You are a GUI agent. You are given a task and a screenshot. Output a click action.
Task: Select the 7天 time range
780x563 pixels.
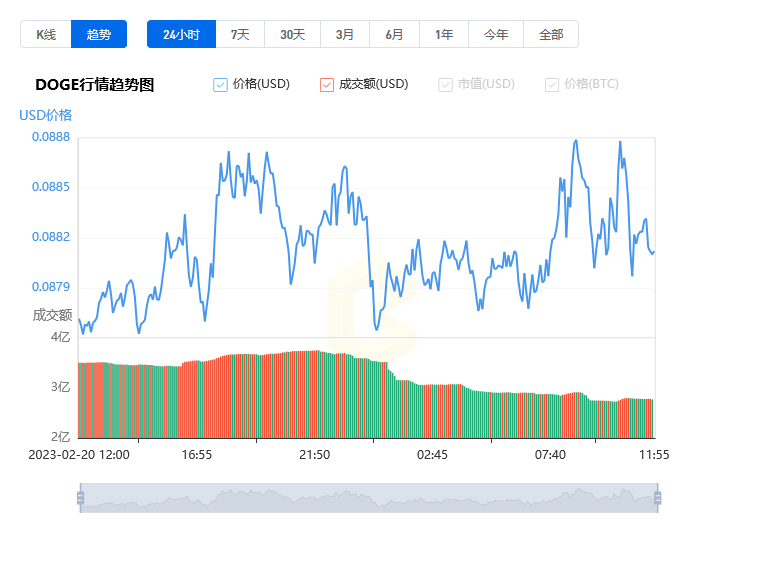(x=240, y=34)
